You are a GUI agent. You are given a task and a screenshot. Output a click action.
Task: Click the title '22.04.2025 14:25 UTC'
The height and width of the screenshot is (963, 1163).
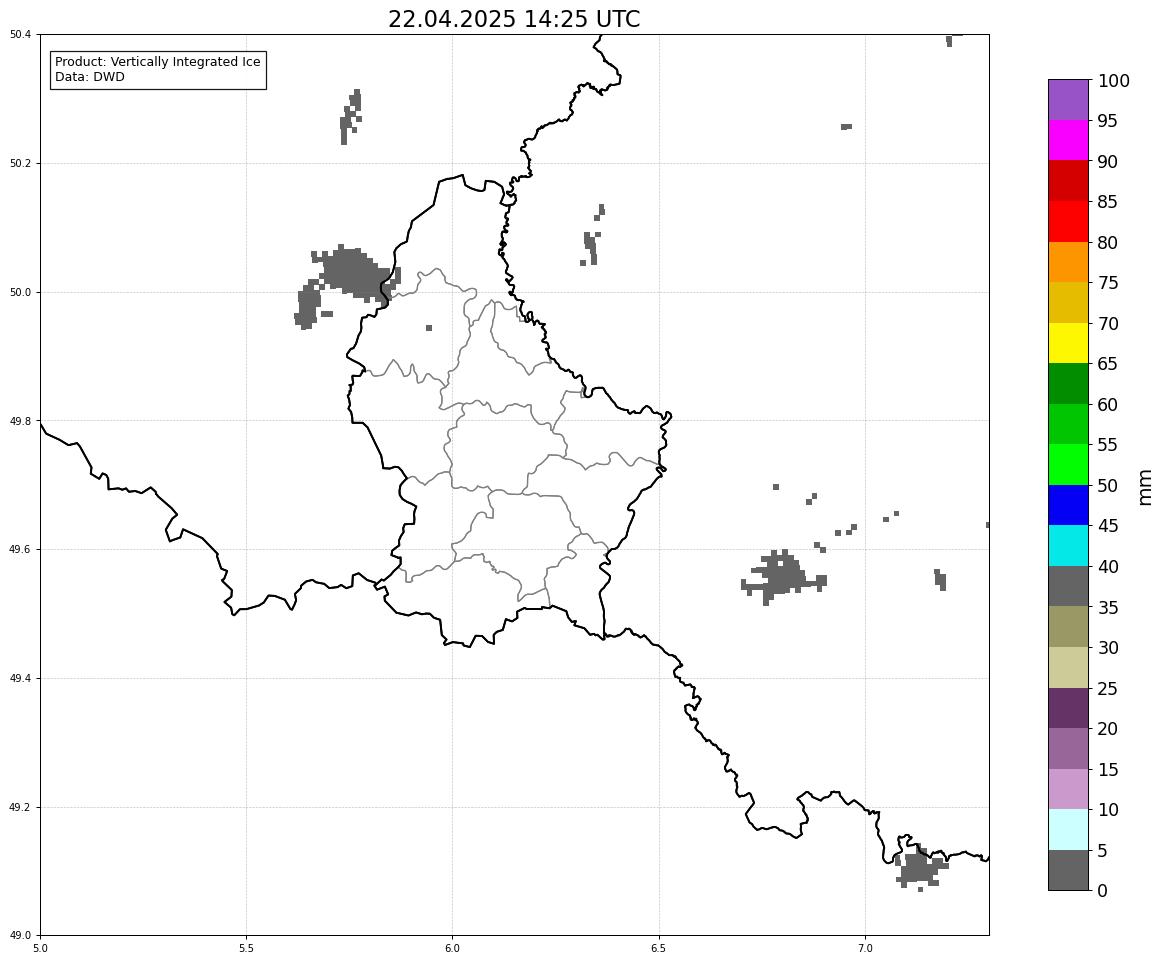[x=514, y=19]
